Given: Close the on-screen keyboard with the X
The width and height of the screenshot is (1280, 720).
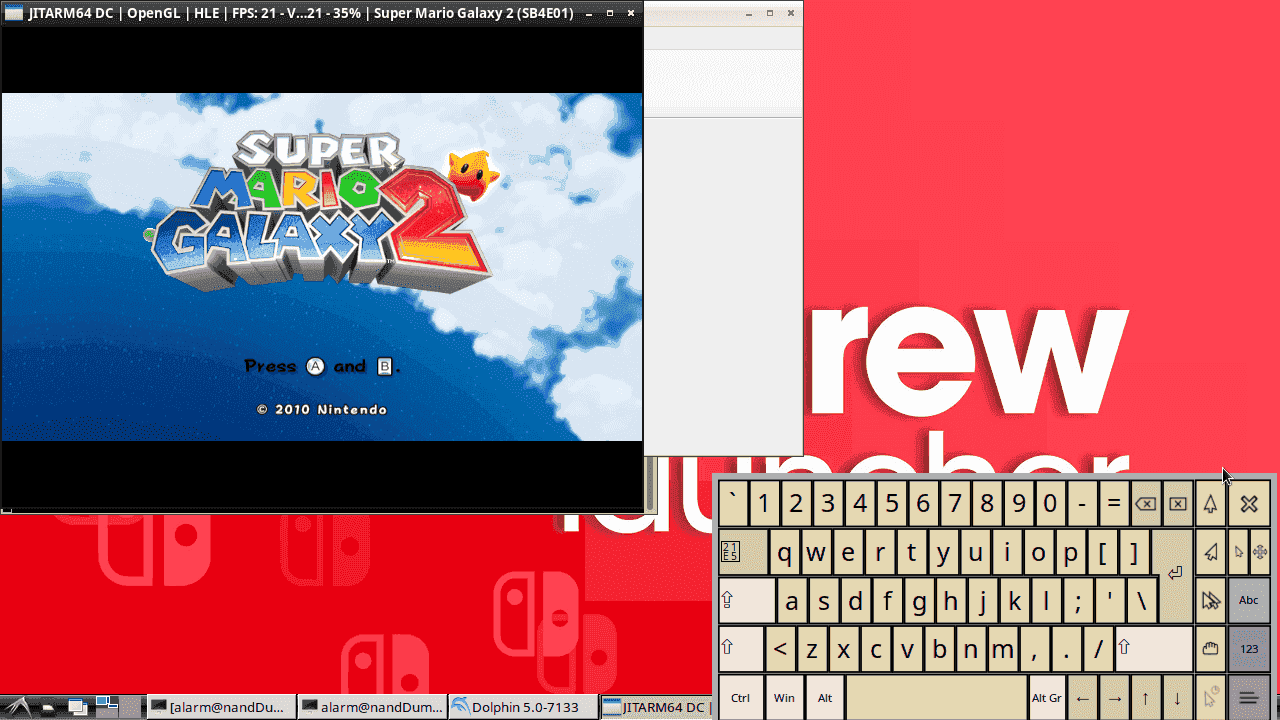Looking at the screenshot, I should pyautogui.click(x=1249, y=504).
